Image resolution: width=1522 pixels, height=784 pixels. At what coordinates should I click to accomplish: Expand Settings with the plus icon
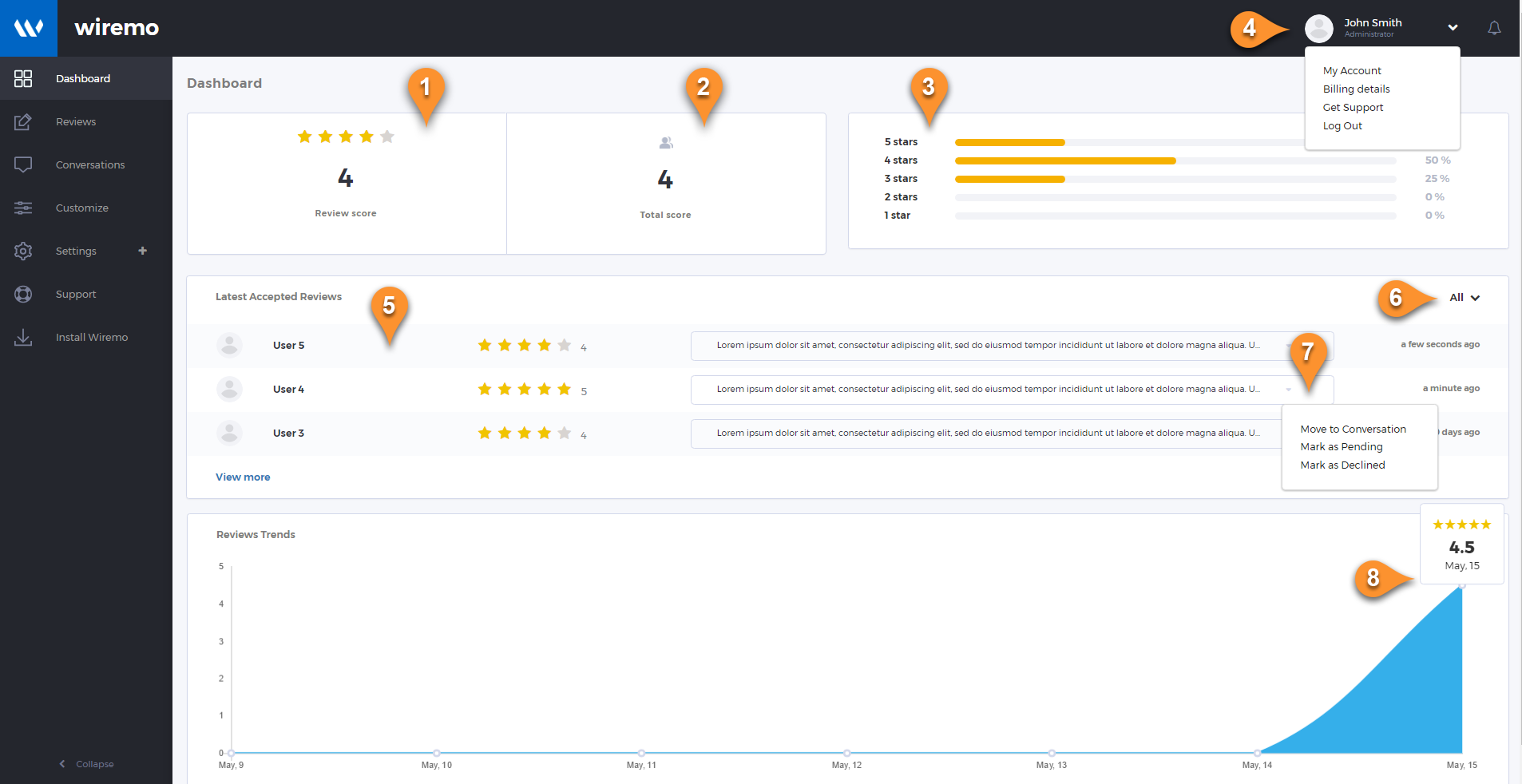[143, 251]
